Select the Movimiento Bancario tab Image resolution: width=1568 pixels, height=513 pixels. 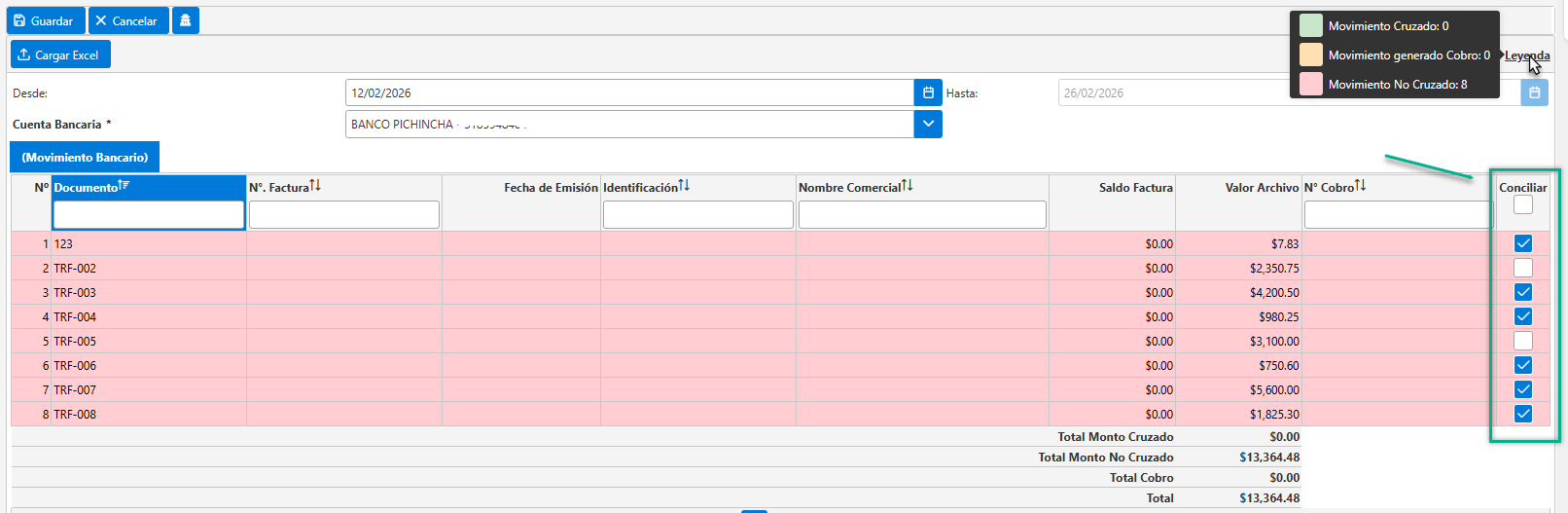[x=85, y=157]
